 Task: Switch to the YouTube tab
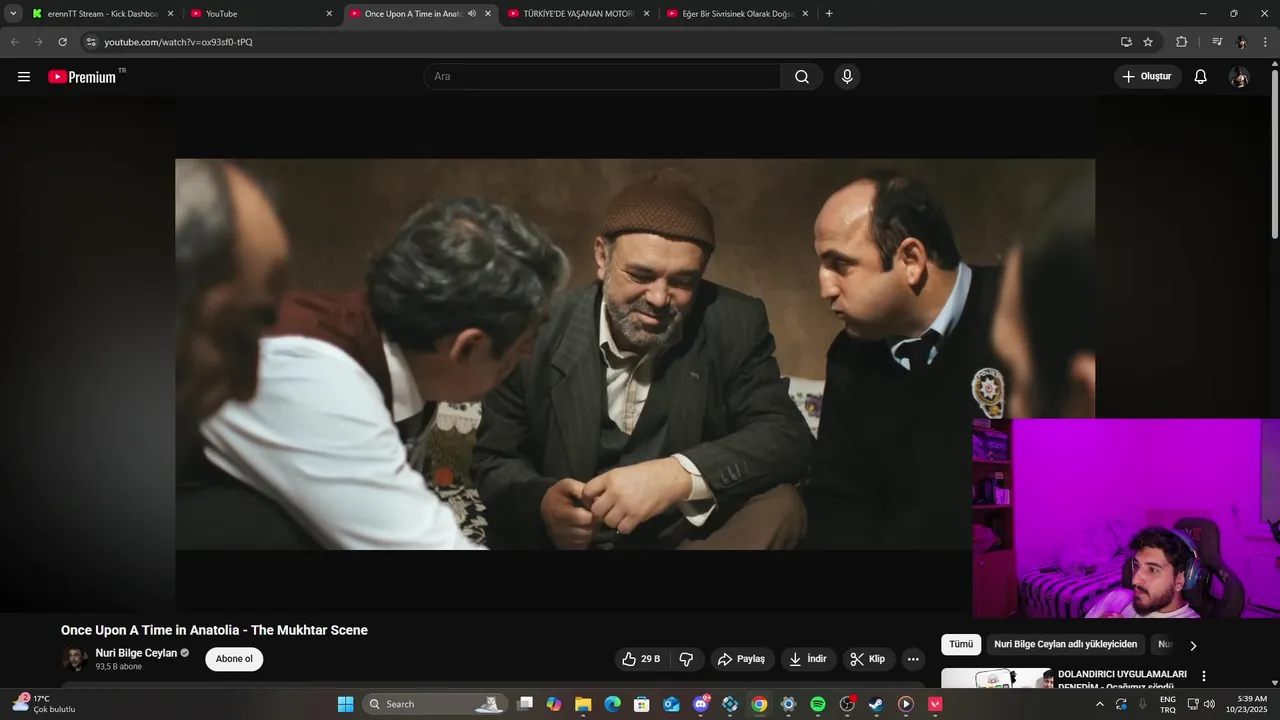click(260, 14)
